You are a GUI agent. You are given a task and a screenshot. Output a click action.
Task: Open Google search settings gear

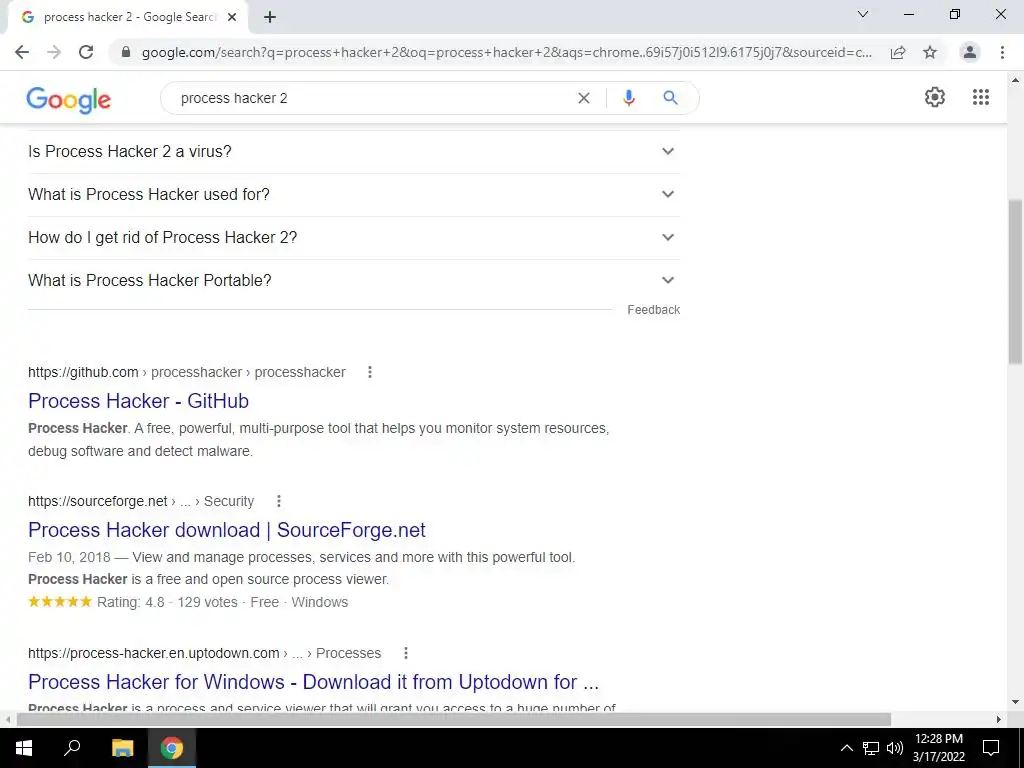pyautogui.click(x=935, y=97)
